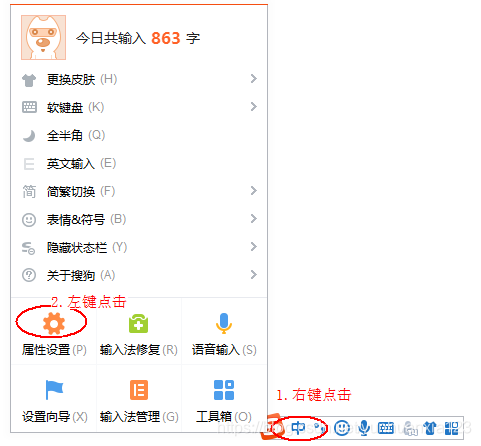The image size is (481, 446).
Task: Click microphone icon on status bar
Action: tap(364, 428)
